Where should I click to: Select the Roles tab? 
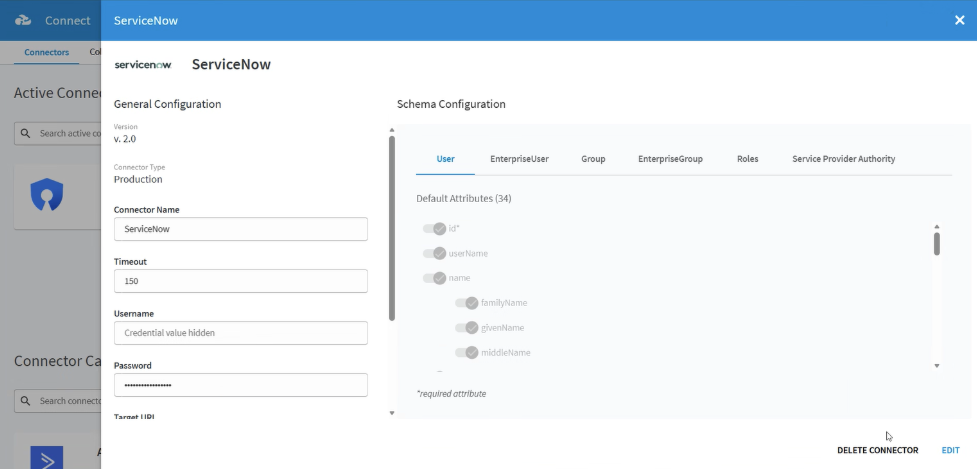pyautogui.click(x=747, y=159)
